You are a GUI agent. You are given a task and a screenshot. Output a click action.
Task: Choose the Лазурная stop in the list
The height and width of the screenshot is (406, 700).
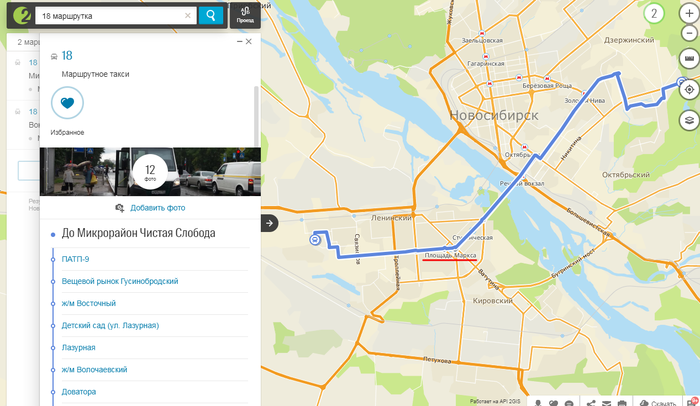pyautogui.click(x=78, y=347)
